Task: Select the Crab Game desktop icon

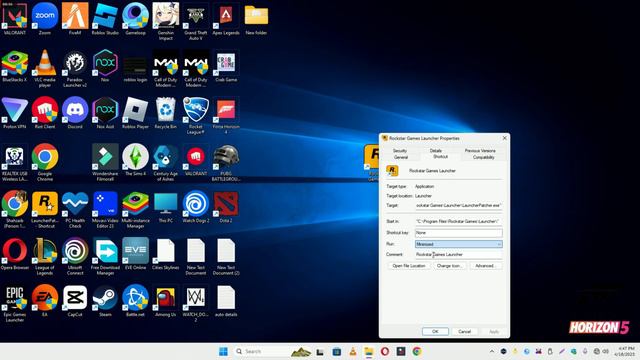Action: click(x=226, y=66)
